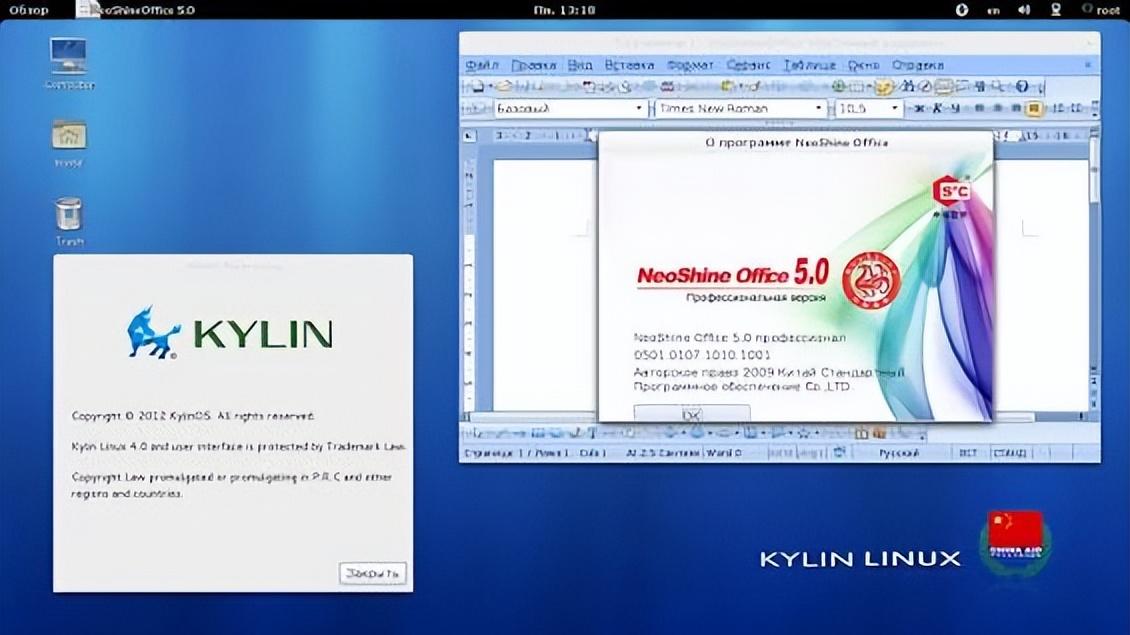Open the Navigator compass icon

coord(925,87)
